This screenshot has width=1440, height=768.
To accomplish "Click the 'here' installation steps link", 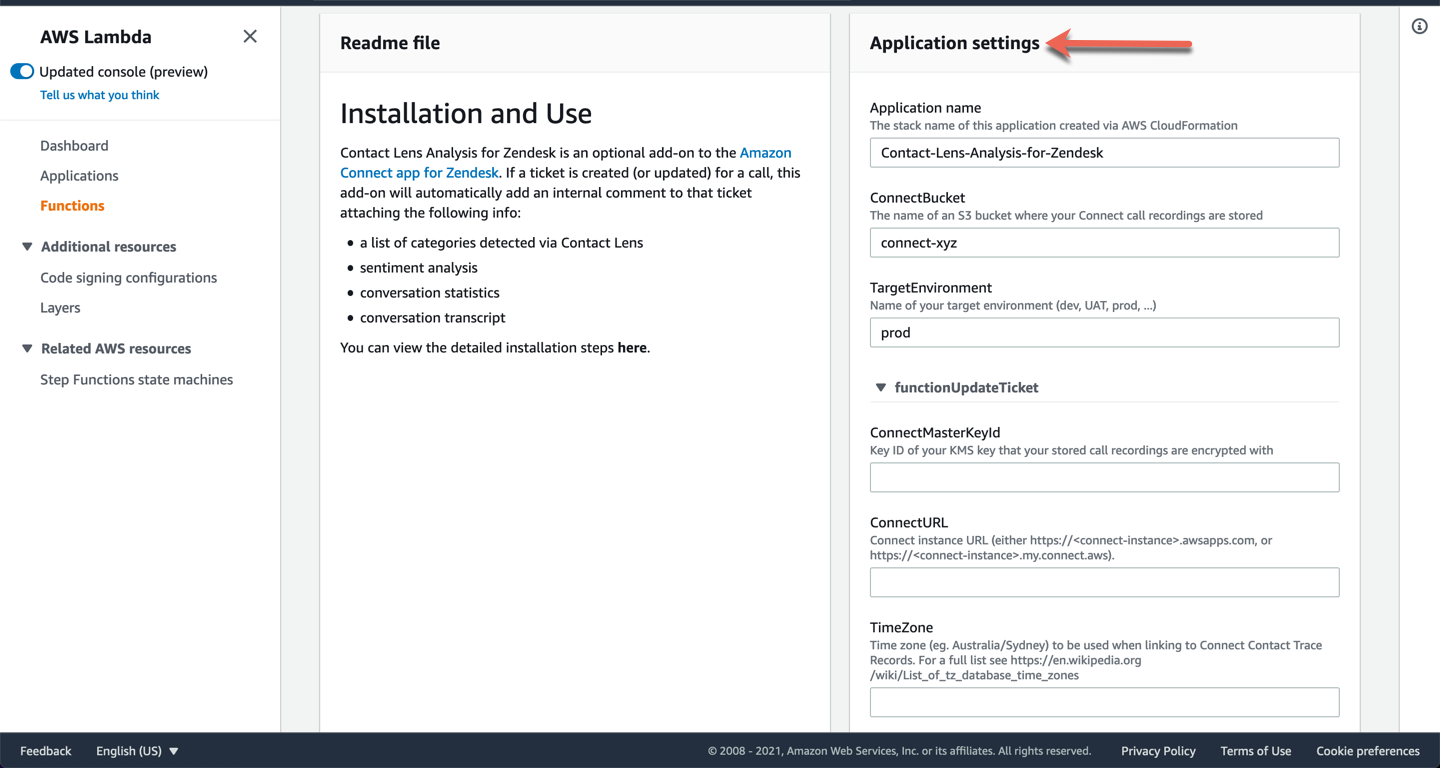I will click(632, 348).
